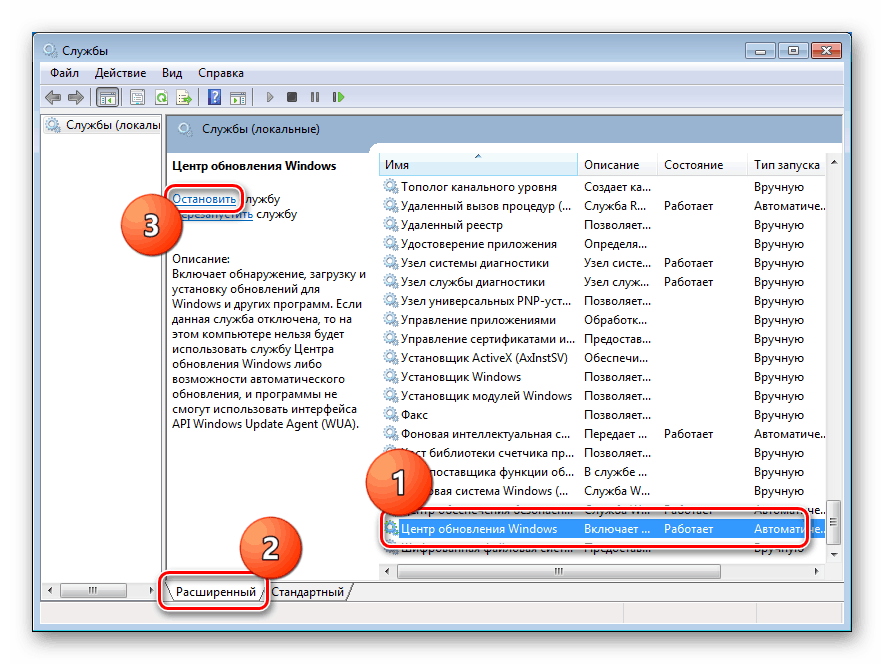The height and width of the screenshot is (664, 884).
Task: Open the Действие menu
Action: (x=120, y=73)
